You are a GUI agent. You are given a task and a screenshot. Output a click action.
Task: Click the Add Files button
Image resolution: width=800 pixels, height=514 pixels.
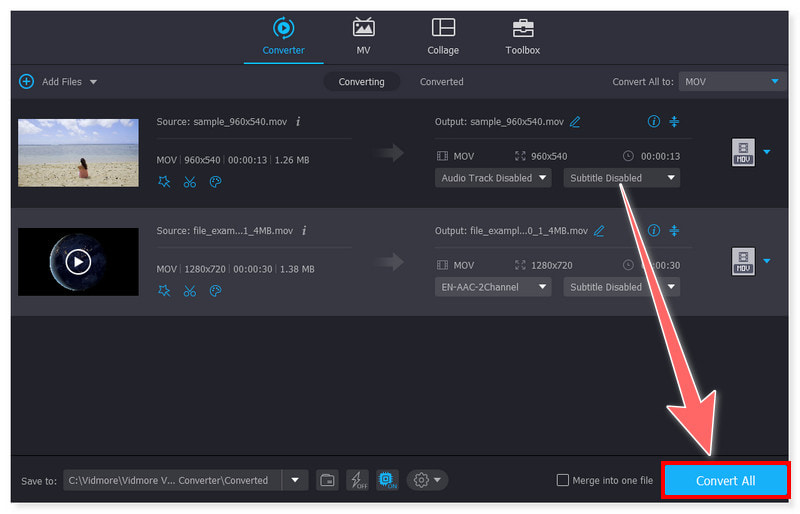click(x=56, y=82)
